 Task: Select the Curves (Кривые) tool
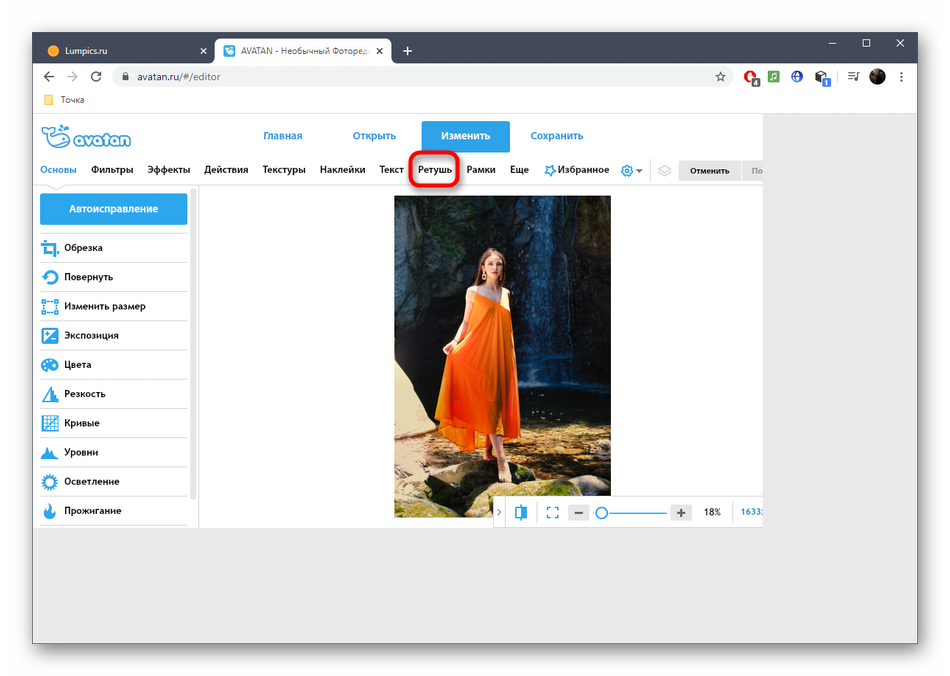click(x=81, y=423)
